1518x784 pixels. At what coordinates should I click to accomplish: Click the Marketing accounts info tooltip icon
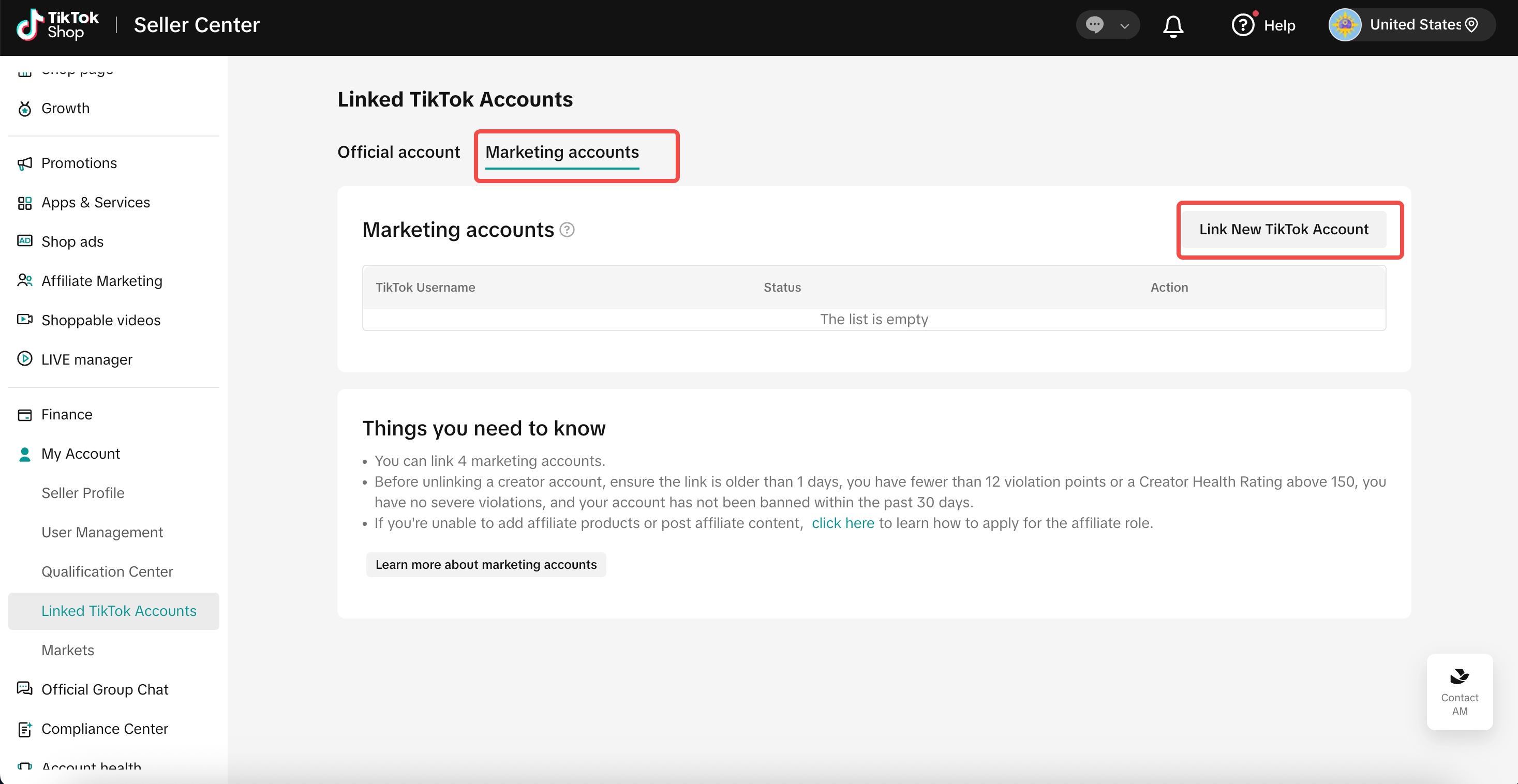tap(567, 230)
